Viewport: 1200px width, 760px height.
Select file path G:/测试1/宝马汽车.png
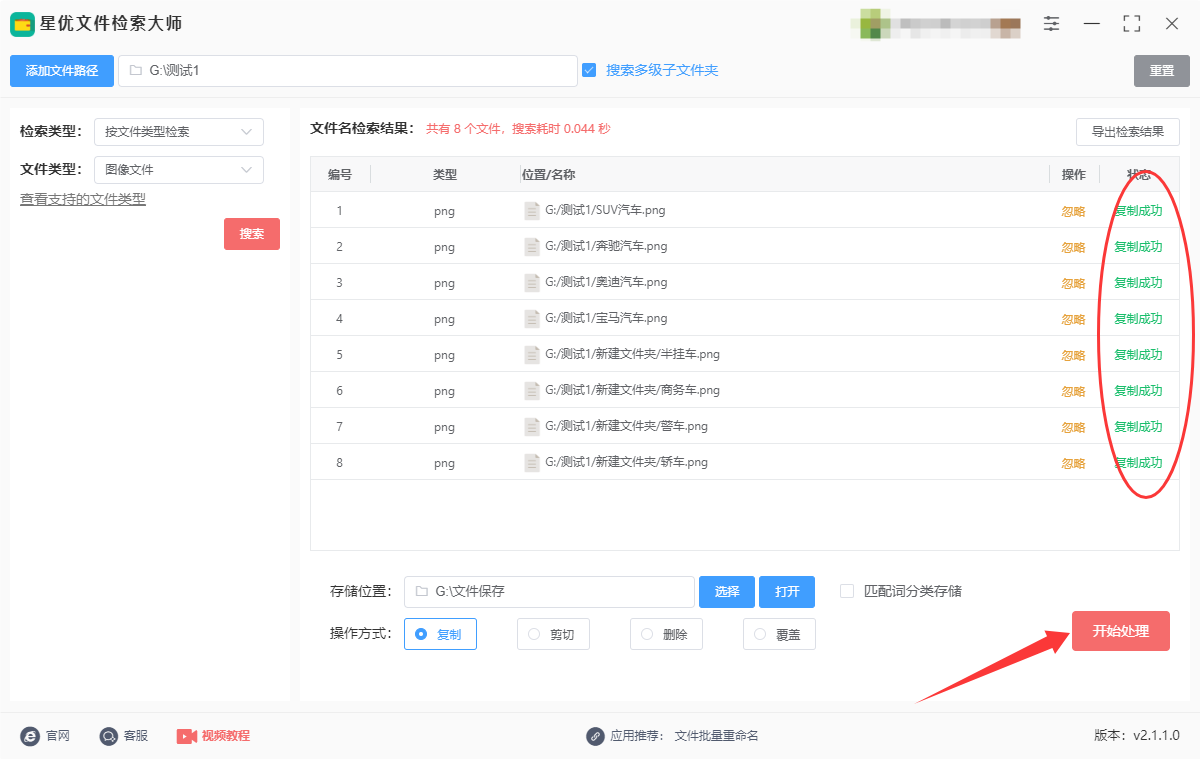[x=606, y=319]
